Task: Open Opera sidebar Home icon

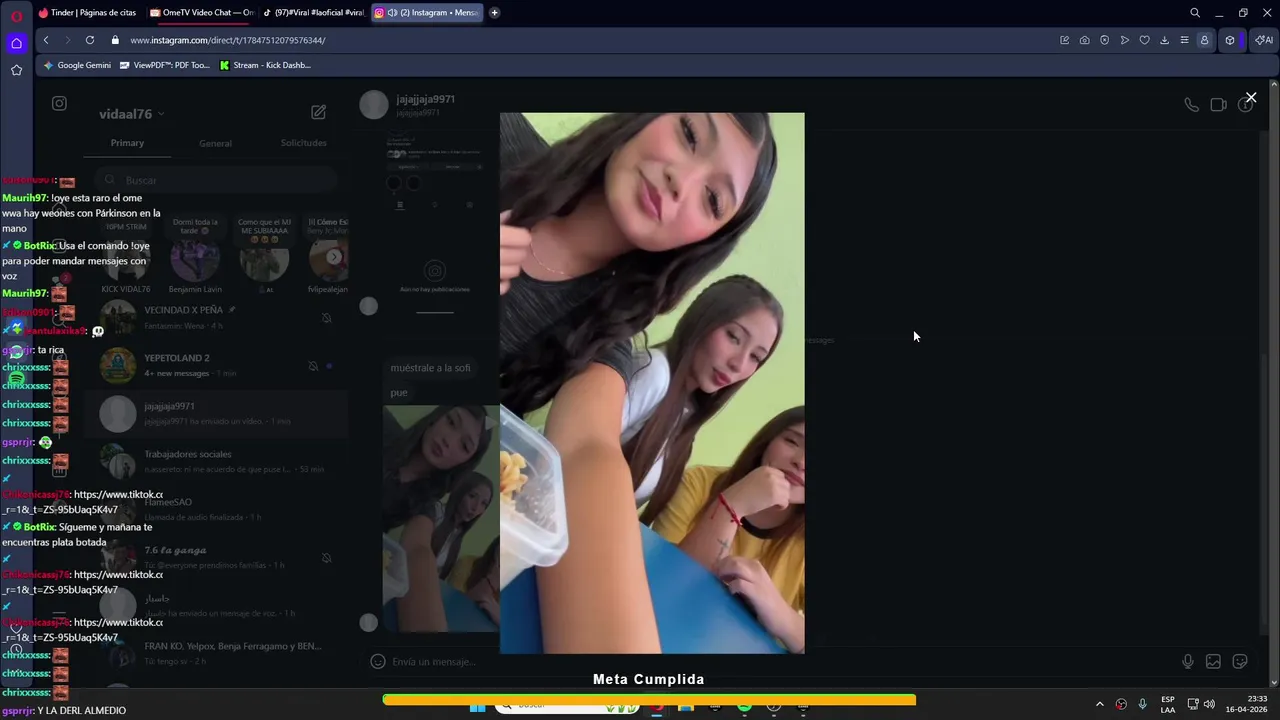Action: click(x=16, y=43)
